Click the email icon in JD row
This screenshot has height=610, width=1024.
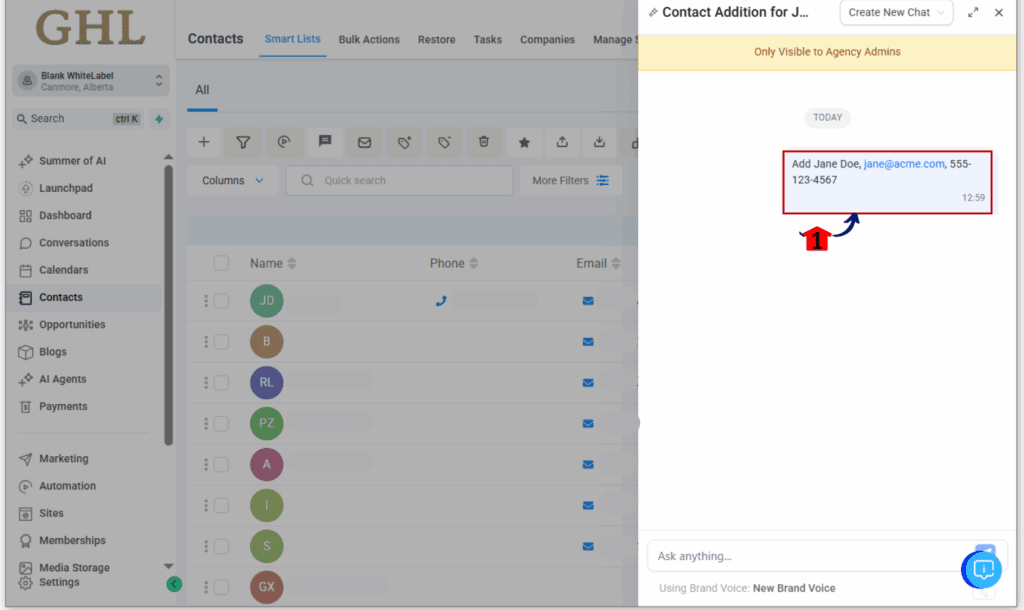click(588, 301)
